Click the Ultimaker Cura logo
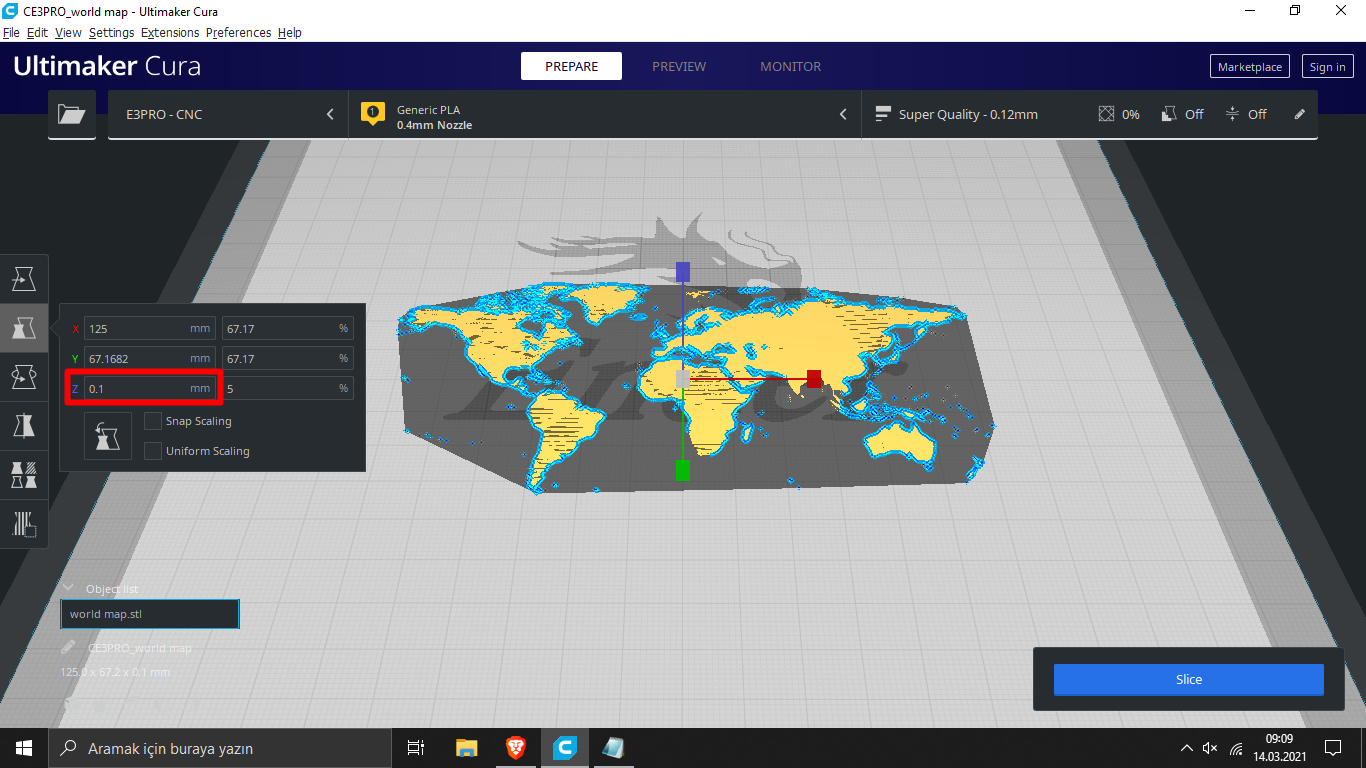 pos(107,66)
